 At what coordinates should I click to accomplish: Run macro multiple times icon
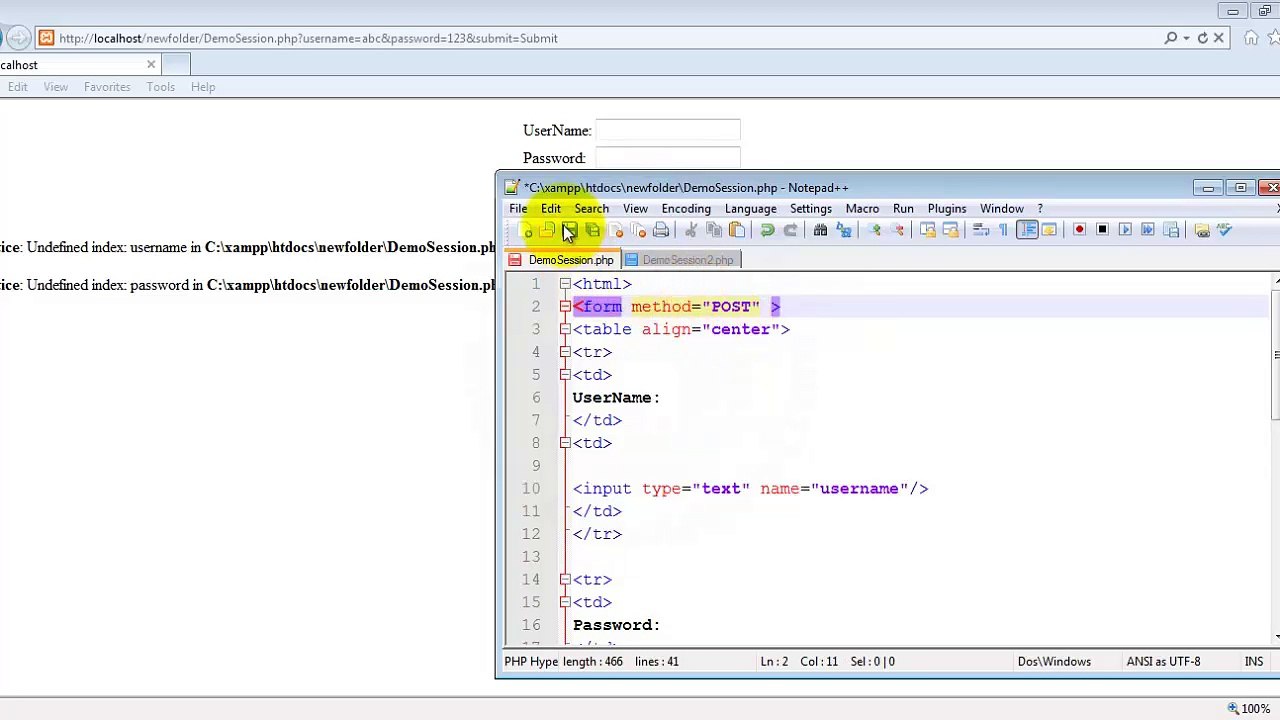click(1148, 230)
